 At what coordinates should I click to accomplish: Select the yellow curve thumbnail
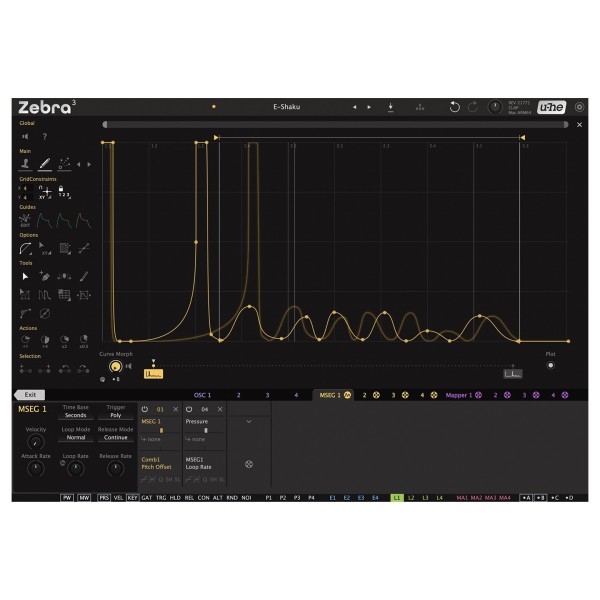click(153, 374)
